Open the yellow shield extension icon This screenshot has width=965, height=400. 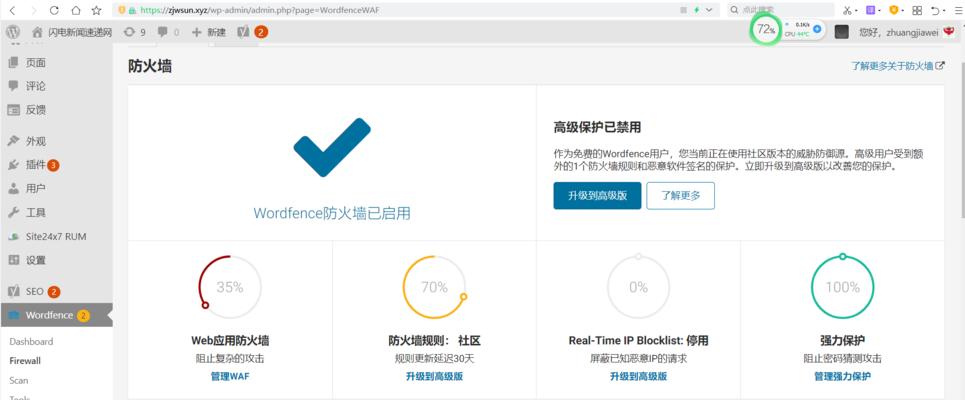tap(894, 10)
